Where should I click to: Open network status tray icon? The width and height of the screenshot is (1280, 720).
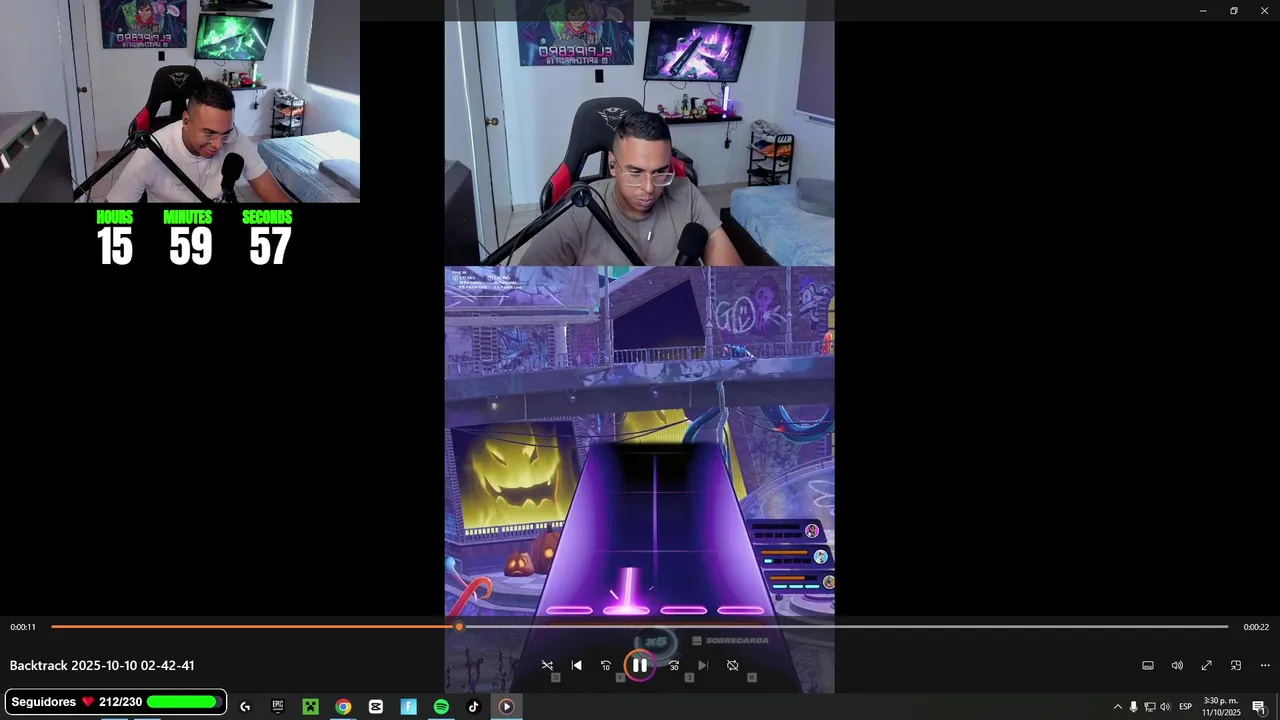[1149, 707]
